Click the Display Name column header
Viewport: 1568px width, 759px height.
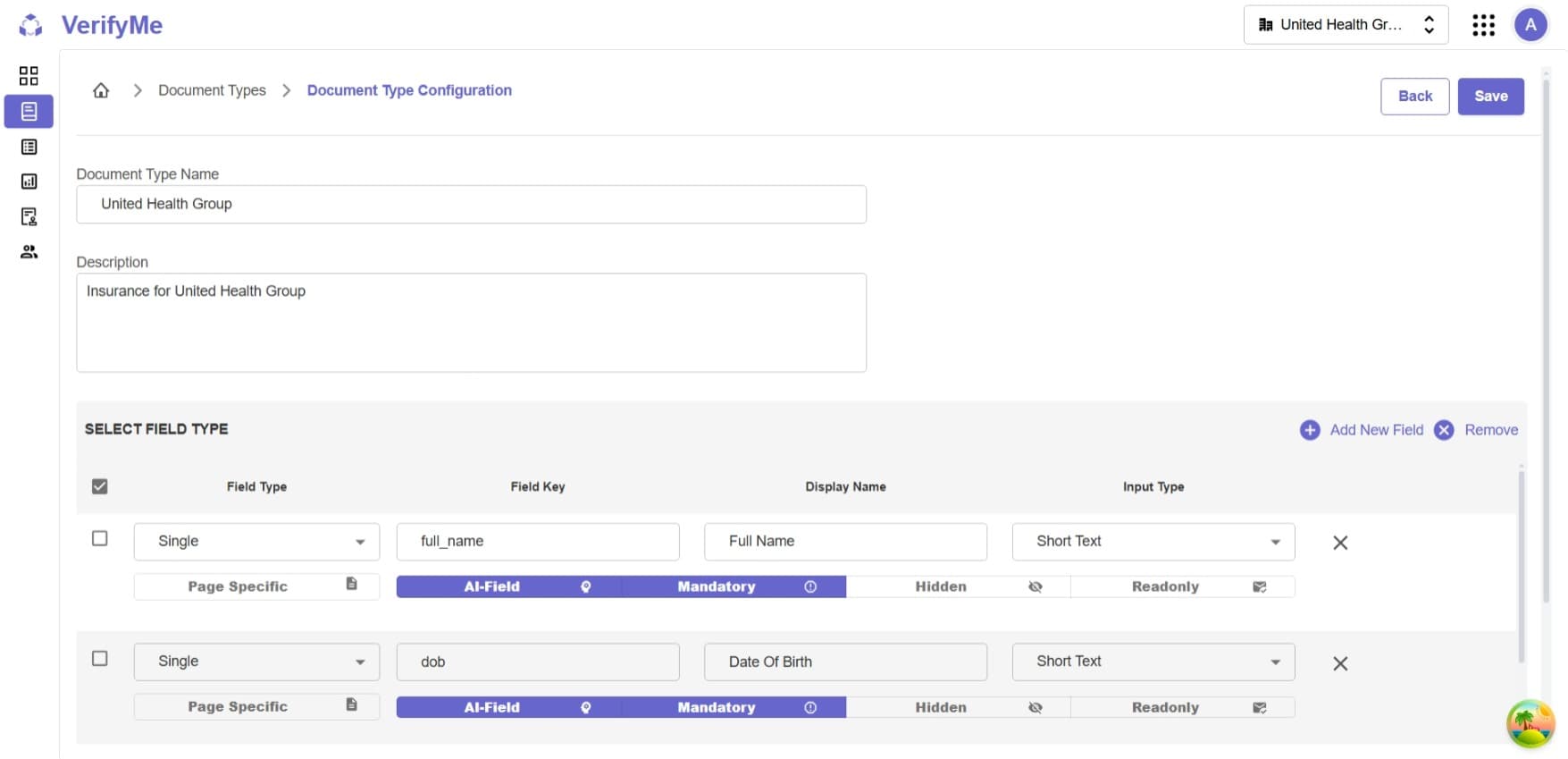pyautogui.click(x=845, y=486)
